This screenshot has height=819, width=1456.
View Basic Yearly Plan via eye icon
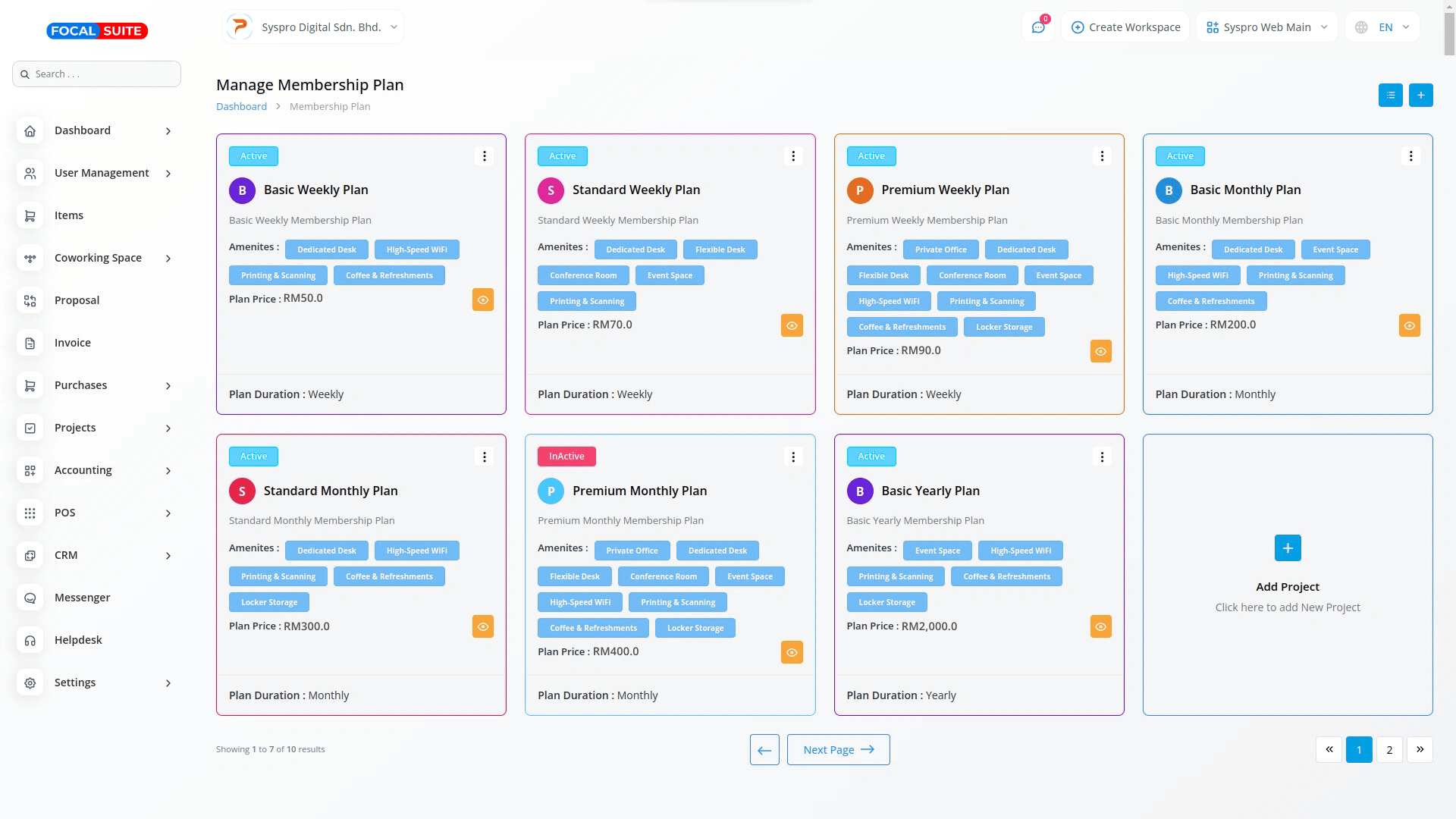coord(1100,626)
